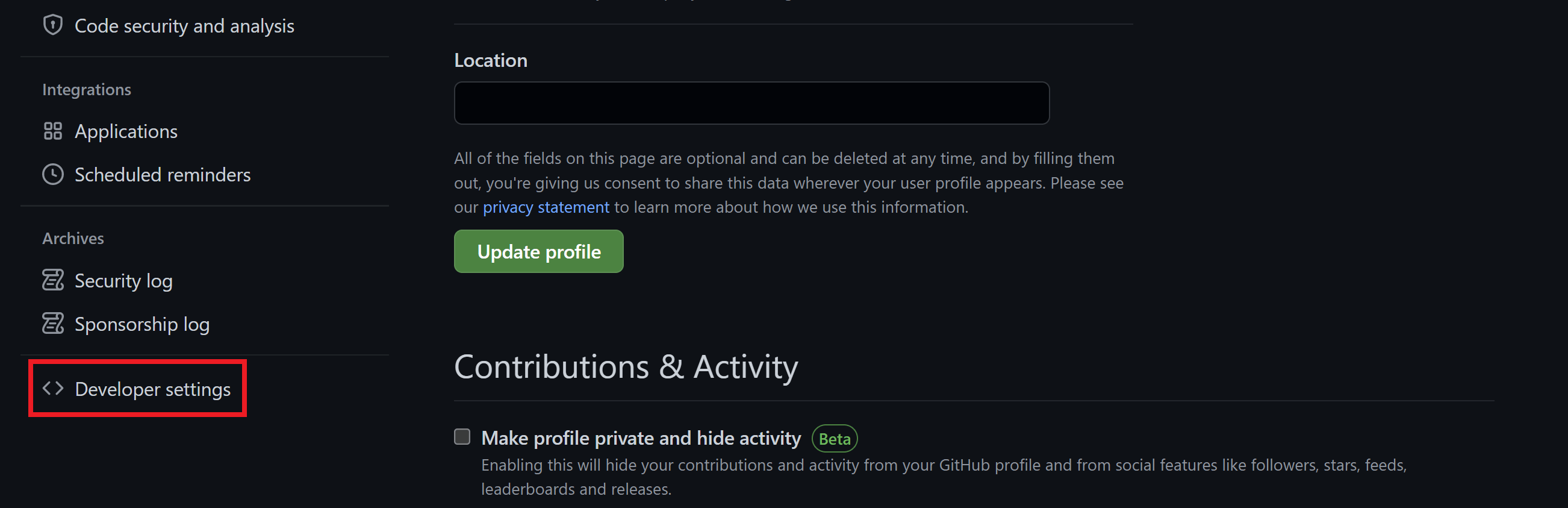Click the Contributions & Activity heading
Viewport: 1568px width, 508px height.
[626, 368]
